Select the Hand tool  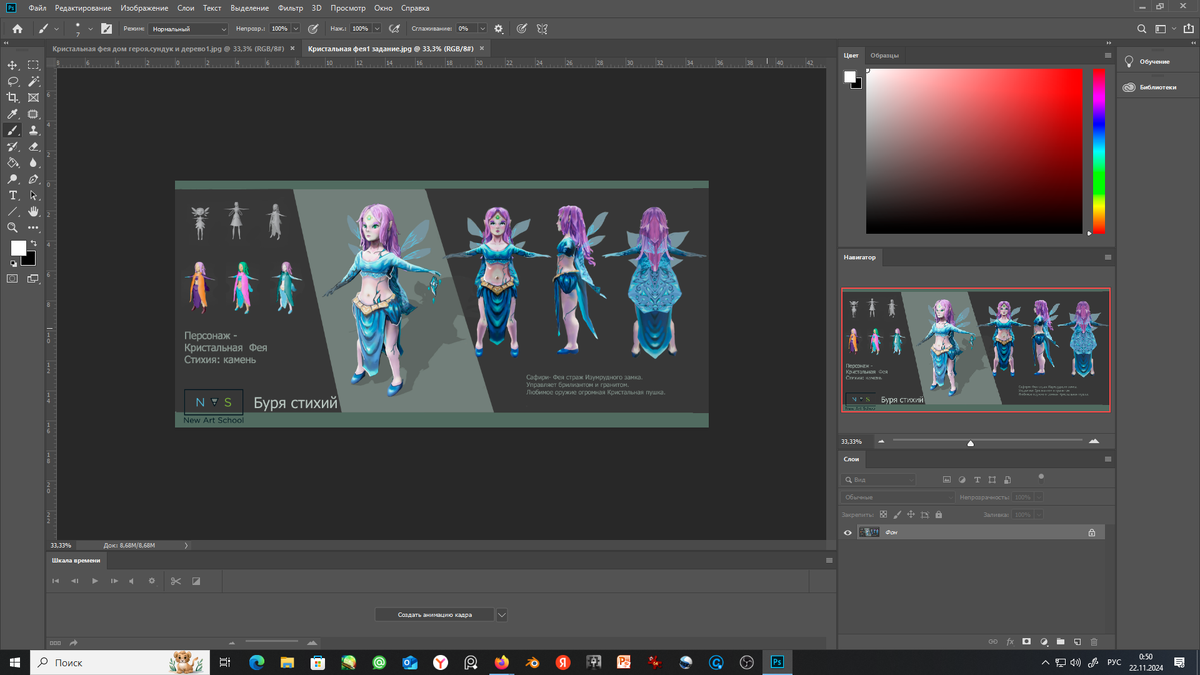coord(33,211)
